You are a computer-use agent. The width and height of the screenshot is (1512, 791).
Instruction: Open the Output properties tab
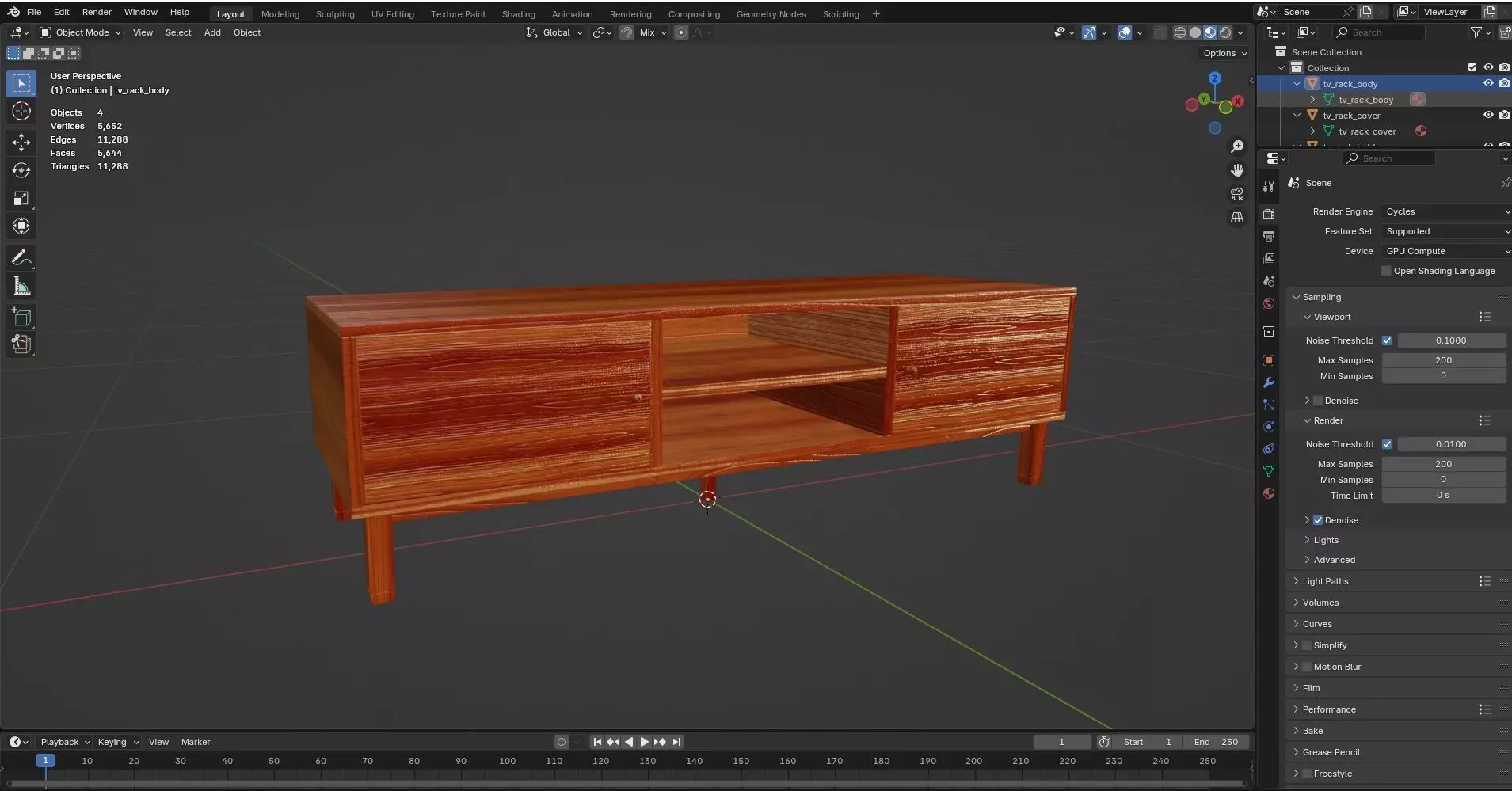point(1269,237)
